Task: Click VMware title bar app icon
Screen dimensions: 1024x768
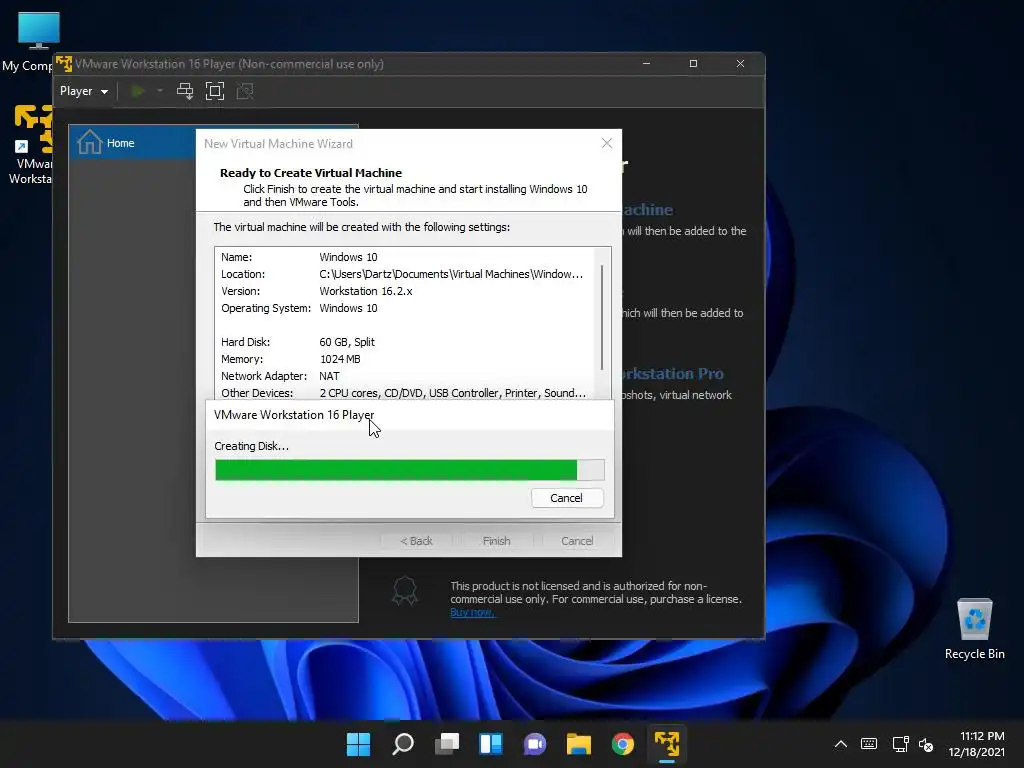Action: (63, 63)
